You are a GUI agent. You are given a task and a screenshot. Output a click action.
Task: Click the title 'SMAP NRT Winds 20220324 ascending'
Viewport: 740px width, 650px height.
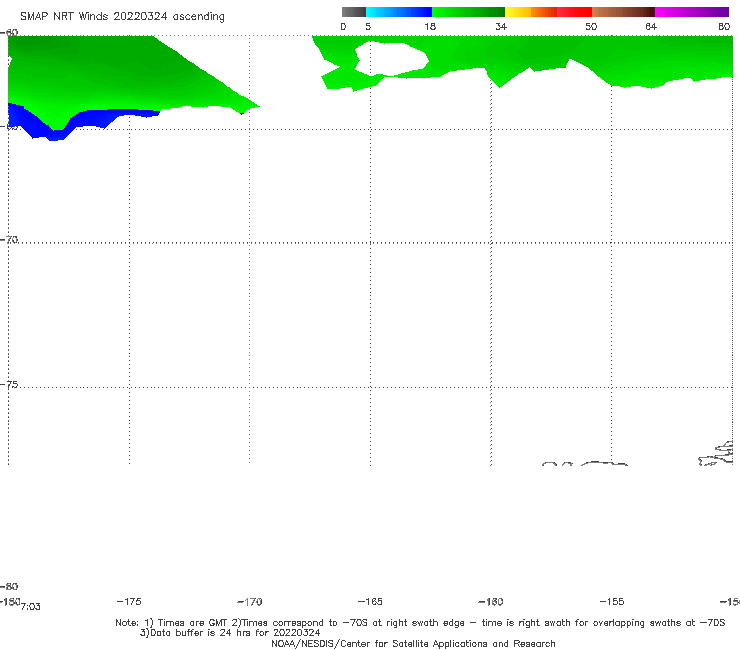coord(122,17)
